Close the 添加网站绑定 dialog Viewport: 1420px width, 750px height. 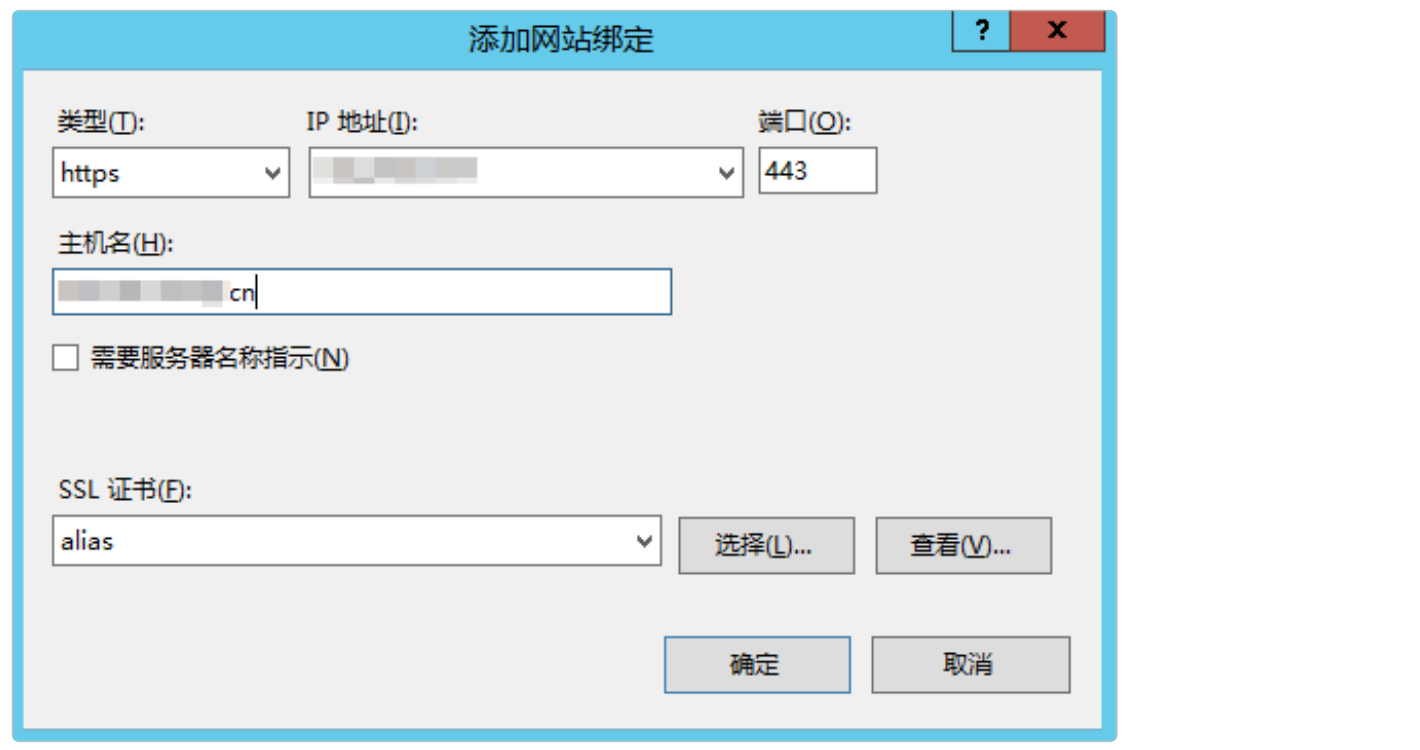tap(1057, 31)
